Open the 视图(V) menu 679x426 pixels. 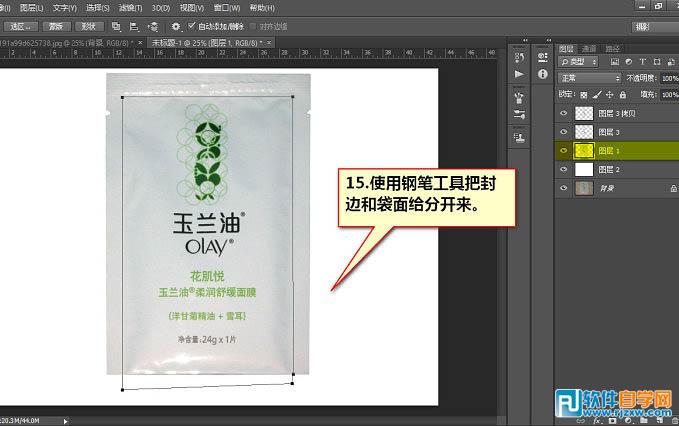click(x=192, y=8)
